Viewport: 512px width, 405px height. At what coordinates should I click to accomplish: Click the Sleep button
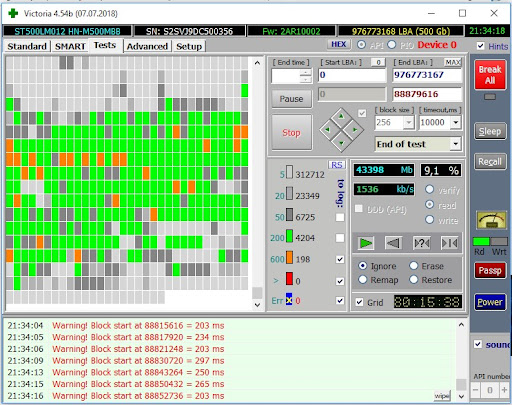(490, 131)
